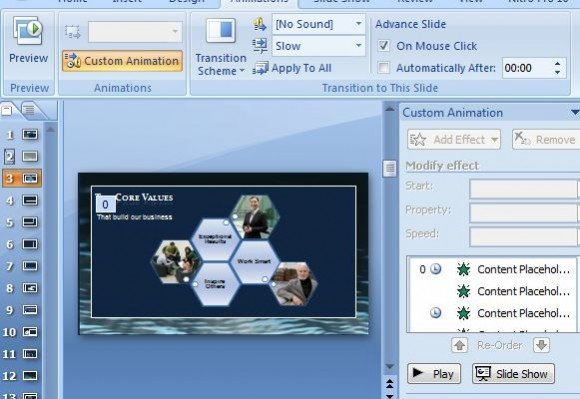This screenshot has width=580, height=399.
Task: Open the Animate effect dropdown box
Action: click(x=135, y=32)
